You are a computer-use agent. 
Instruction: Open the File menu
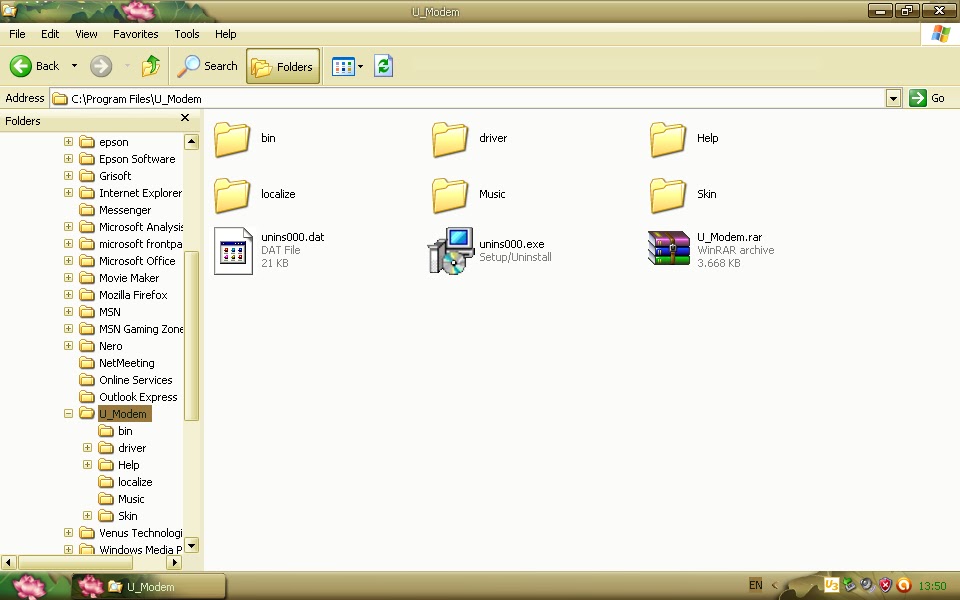17,34
